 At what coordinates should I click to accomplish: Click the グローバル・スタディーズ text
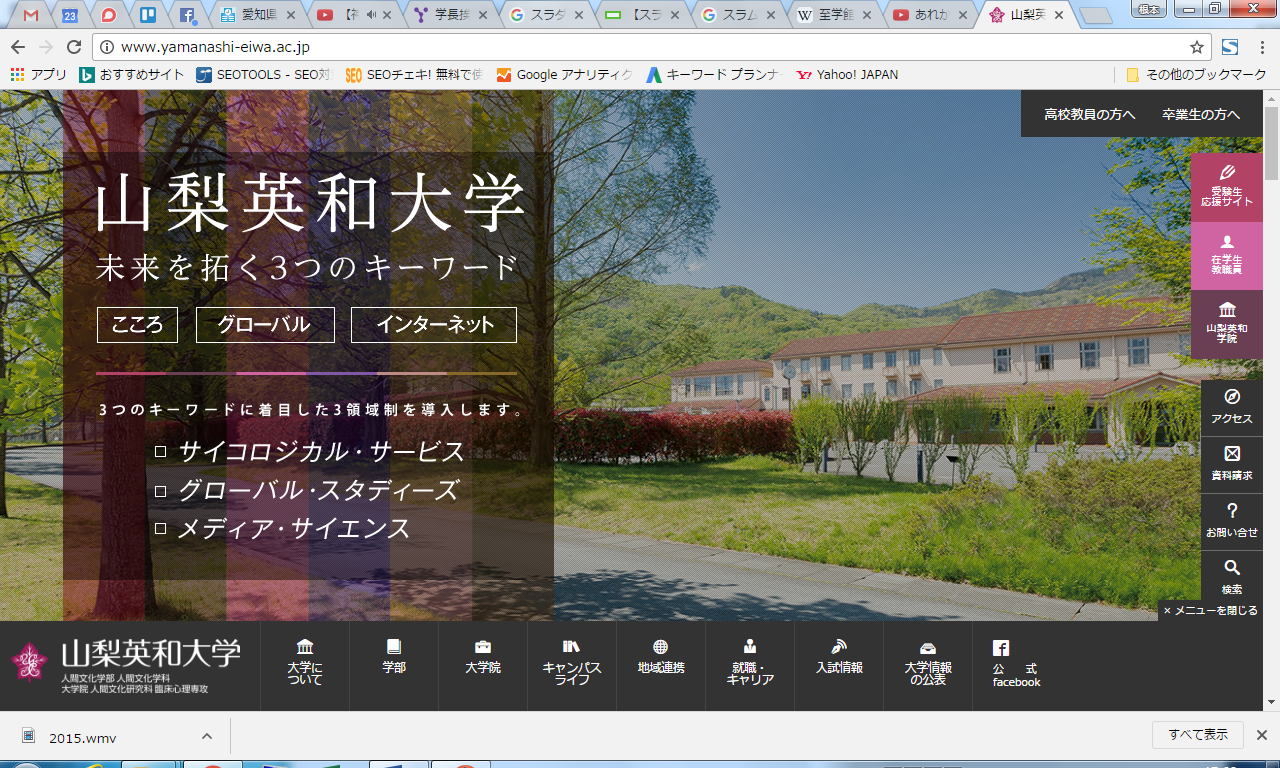318,490
